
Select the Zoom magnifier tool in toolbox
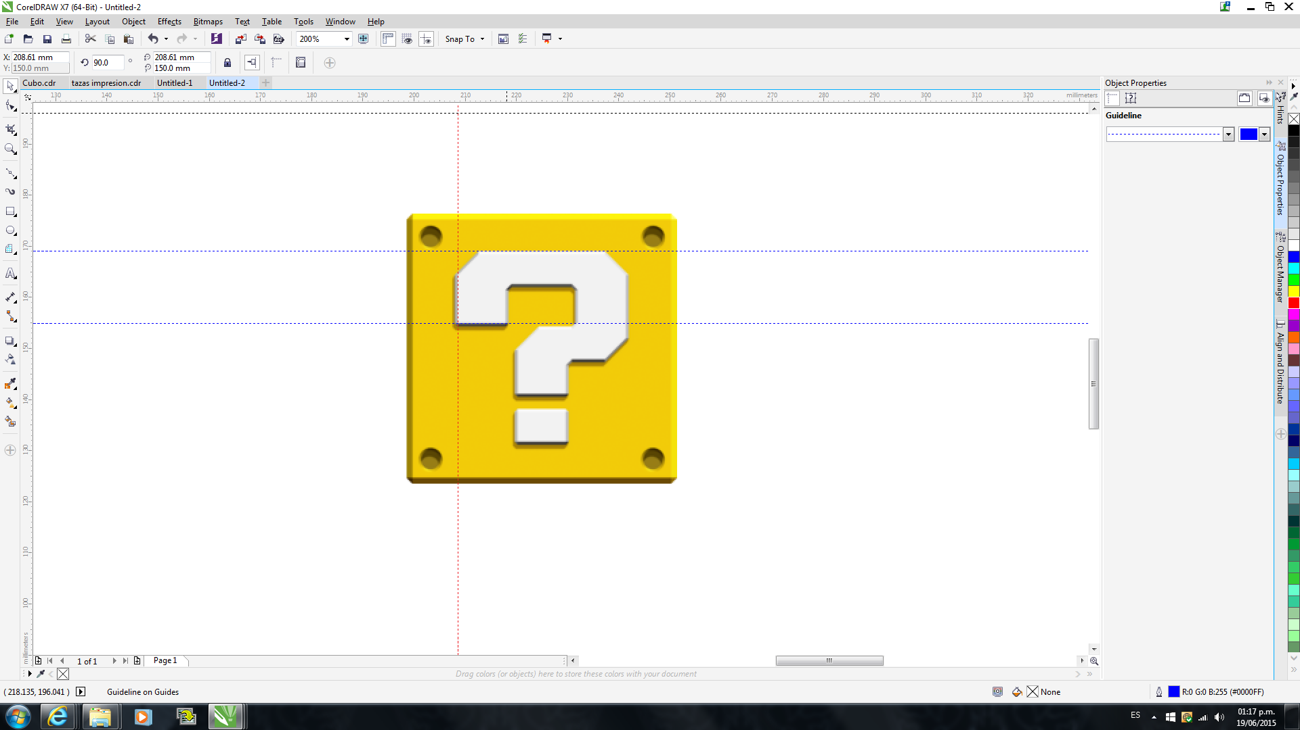click(11, 149)
